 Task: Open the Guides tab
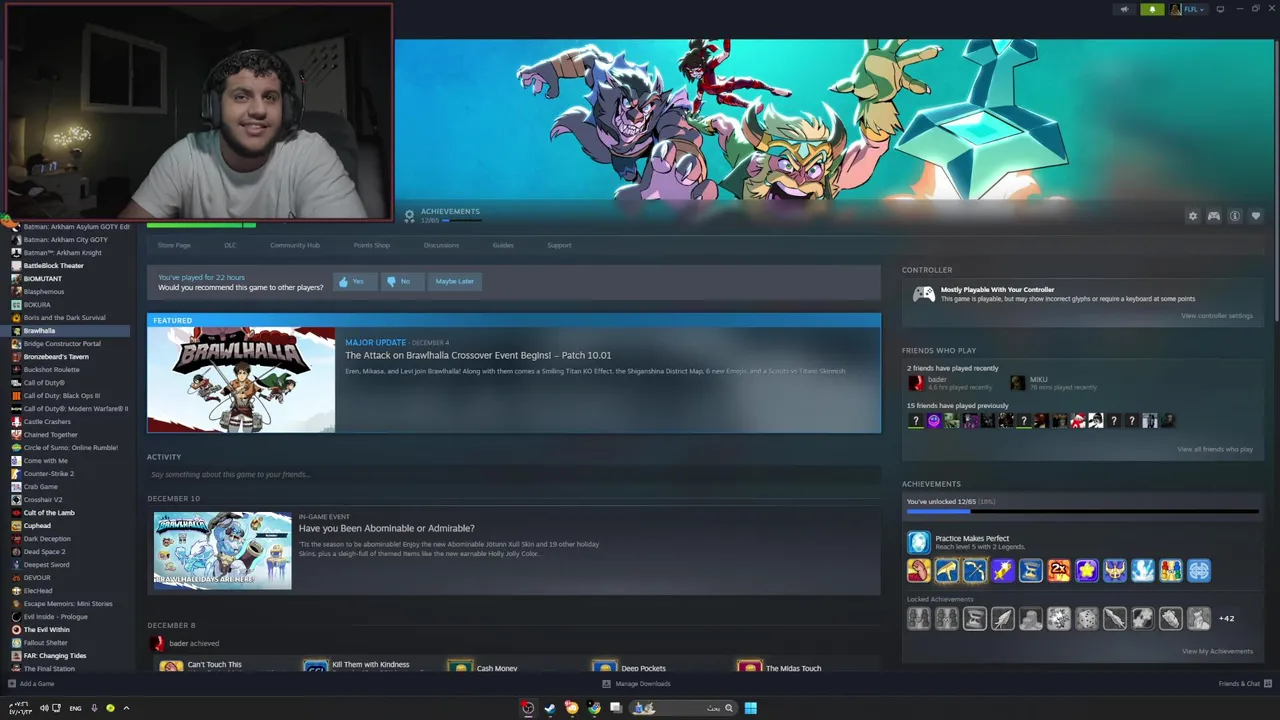[x=503, y=245]
